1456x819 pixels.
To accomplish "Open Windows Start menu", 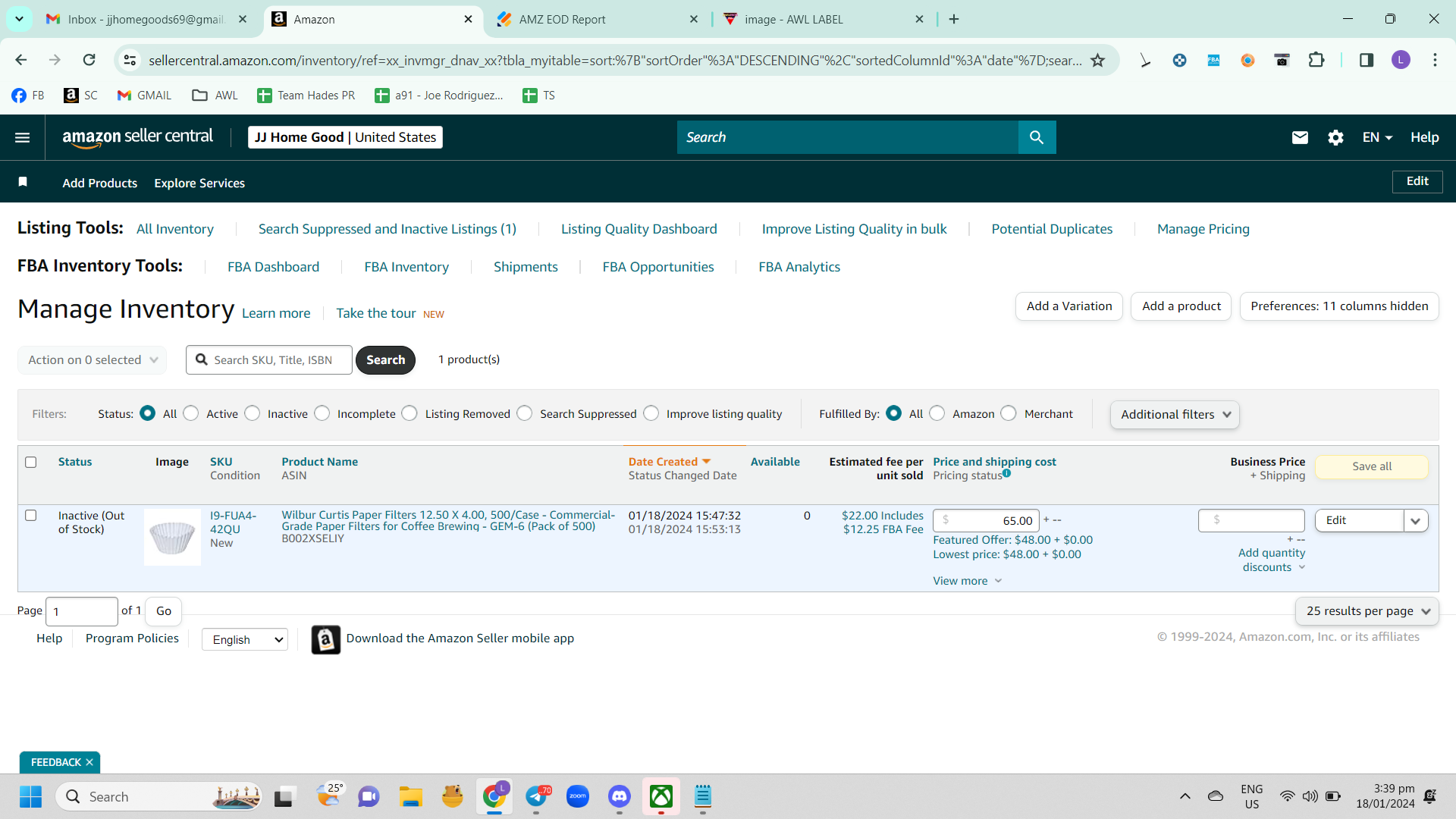I will click(30, 796).
